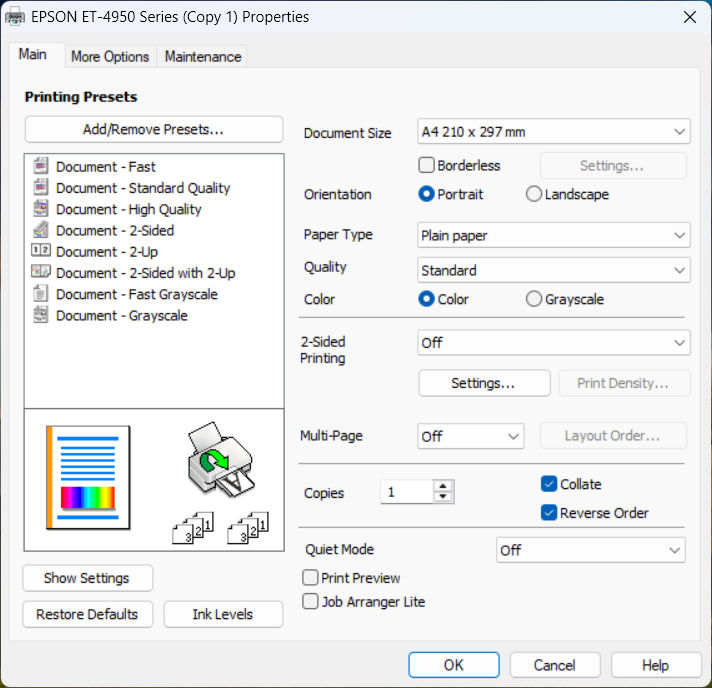Open the Ink Levels button

point(222,614)
